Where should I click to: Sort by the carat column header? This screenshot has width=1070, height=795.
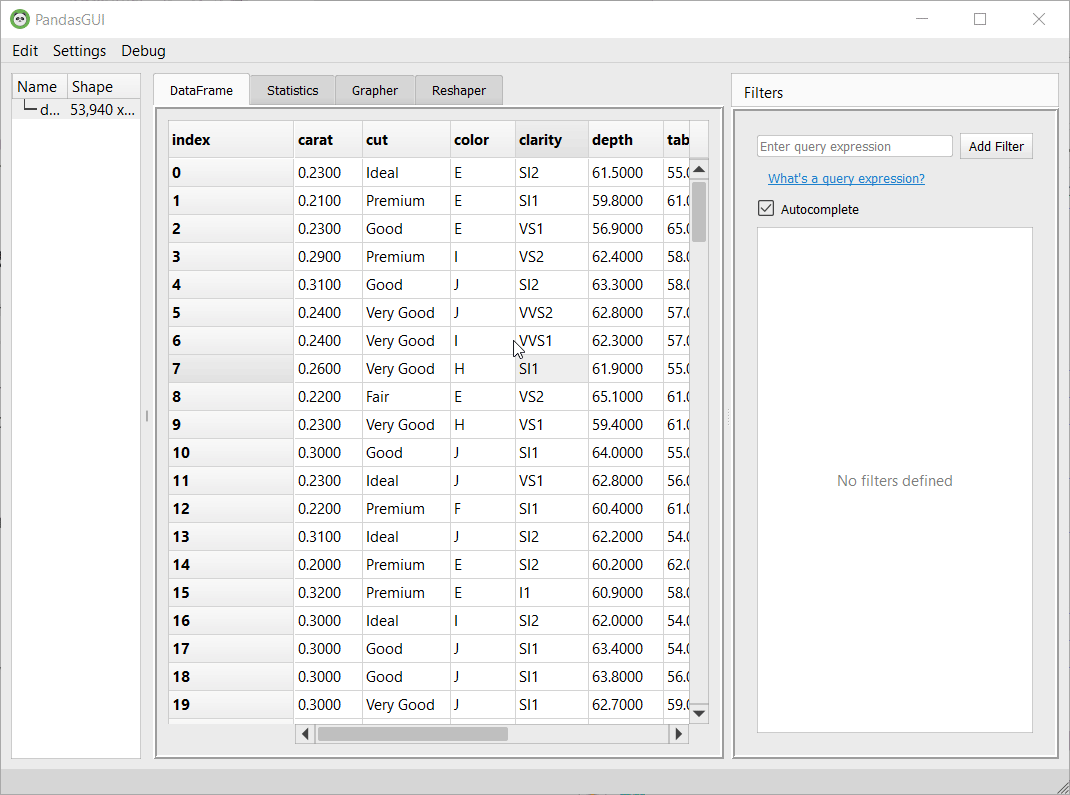[327, 140]
